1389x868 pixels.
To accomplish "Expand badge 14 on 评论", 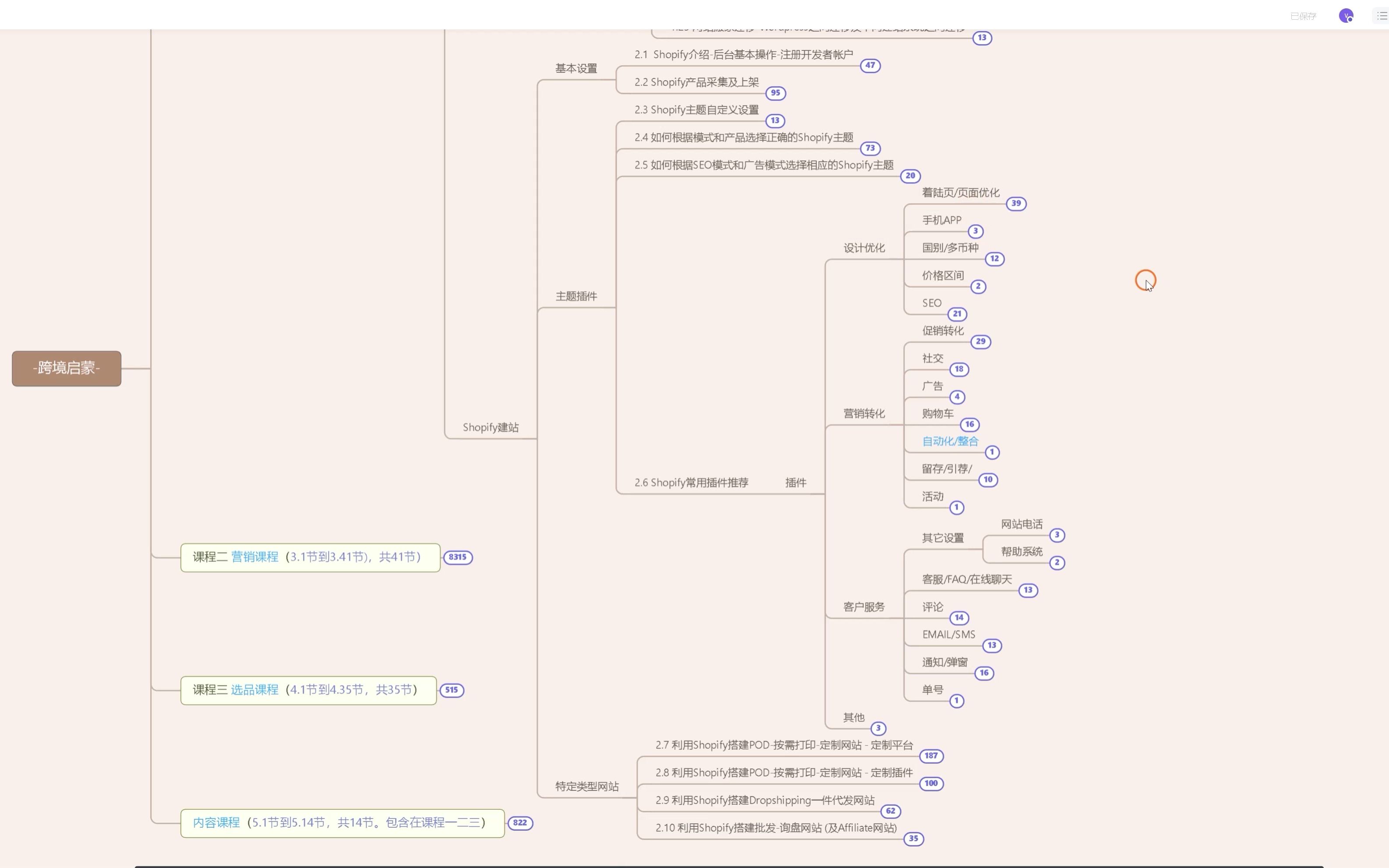I will [x=959, y=617].
